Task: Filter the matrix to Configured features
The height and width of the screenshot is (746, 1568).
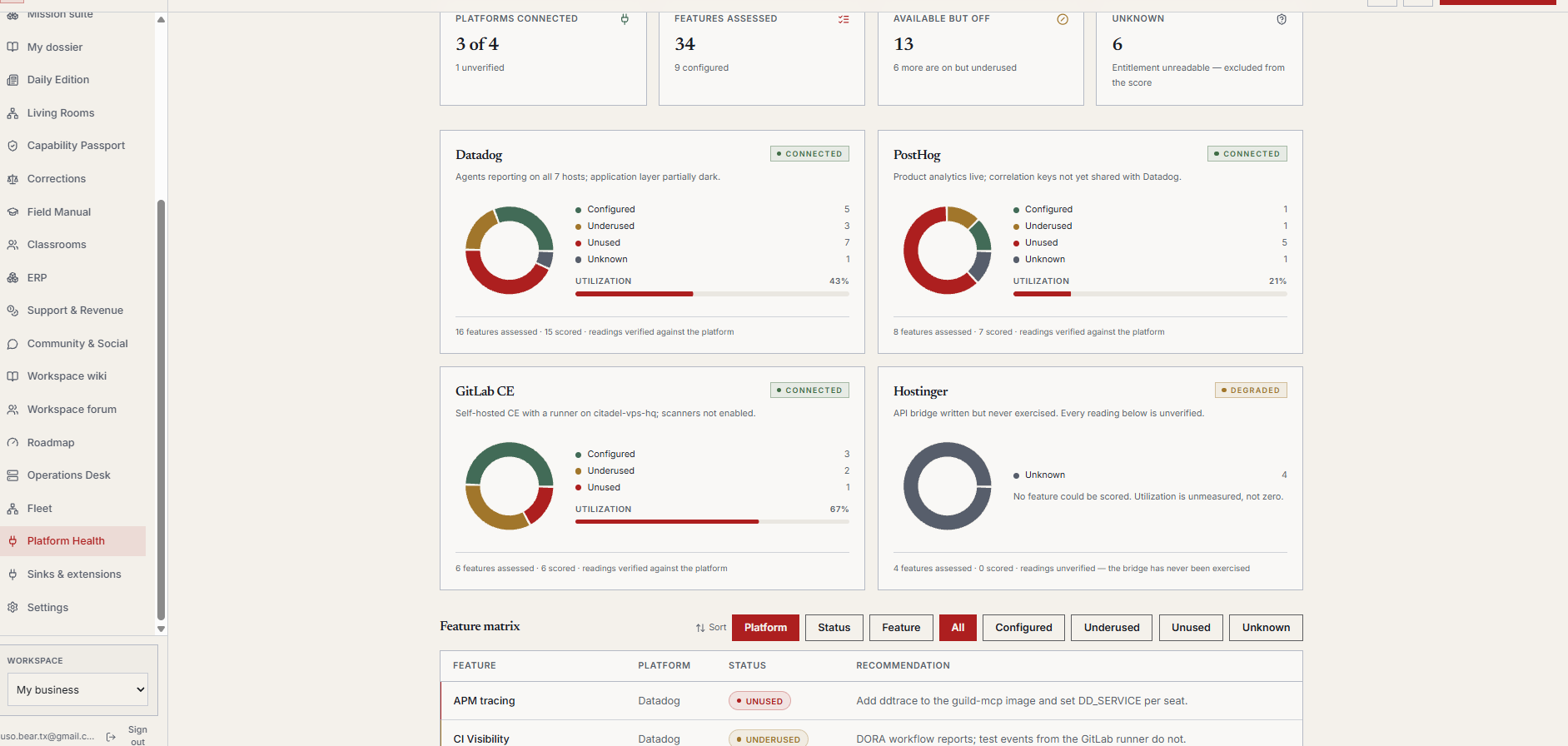Action: [x=1023, y=628]
